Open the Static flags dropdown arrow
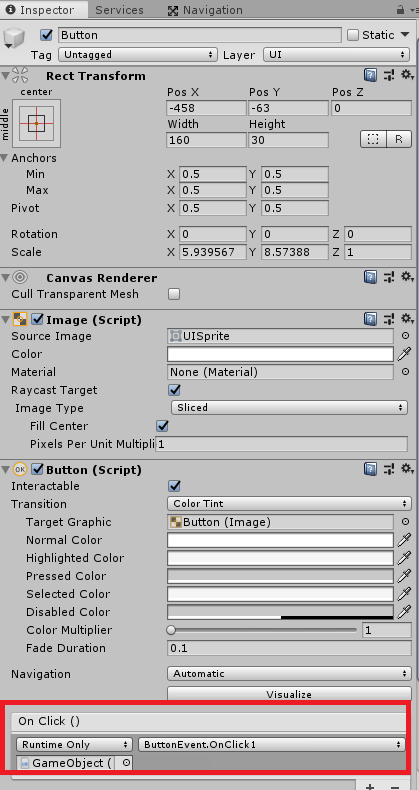 tap(405, 35)
